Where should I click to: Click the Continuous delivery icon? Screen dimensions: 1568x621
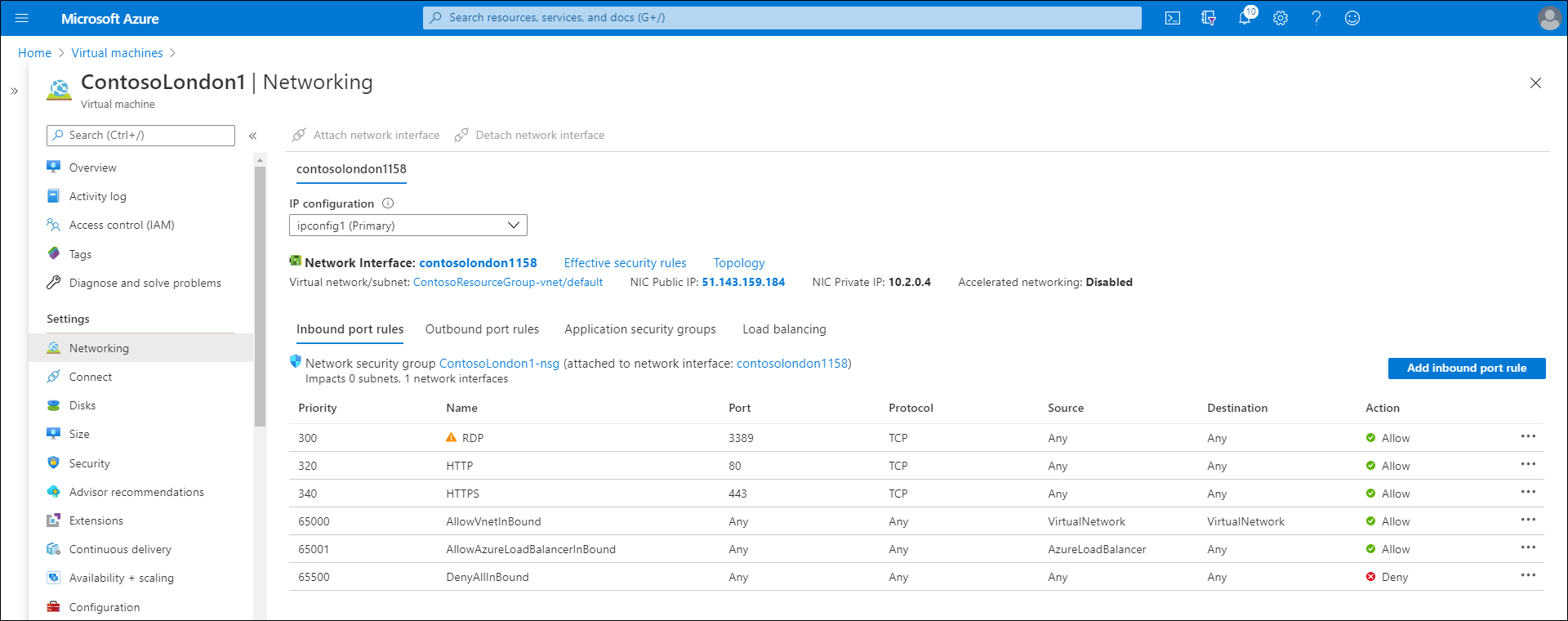tap(54, 549)
